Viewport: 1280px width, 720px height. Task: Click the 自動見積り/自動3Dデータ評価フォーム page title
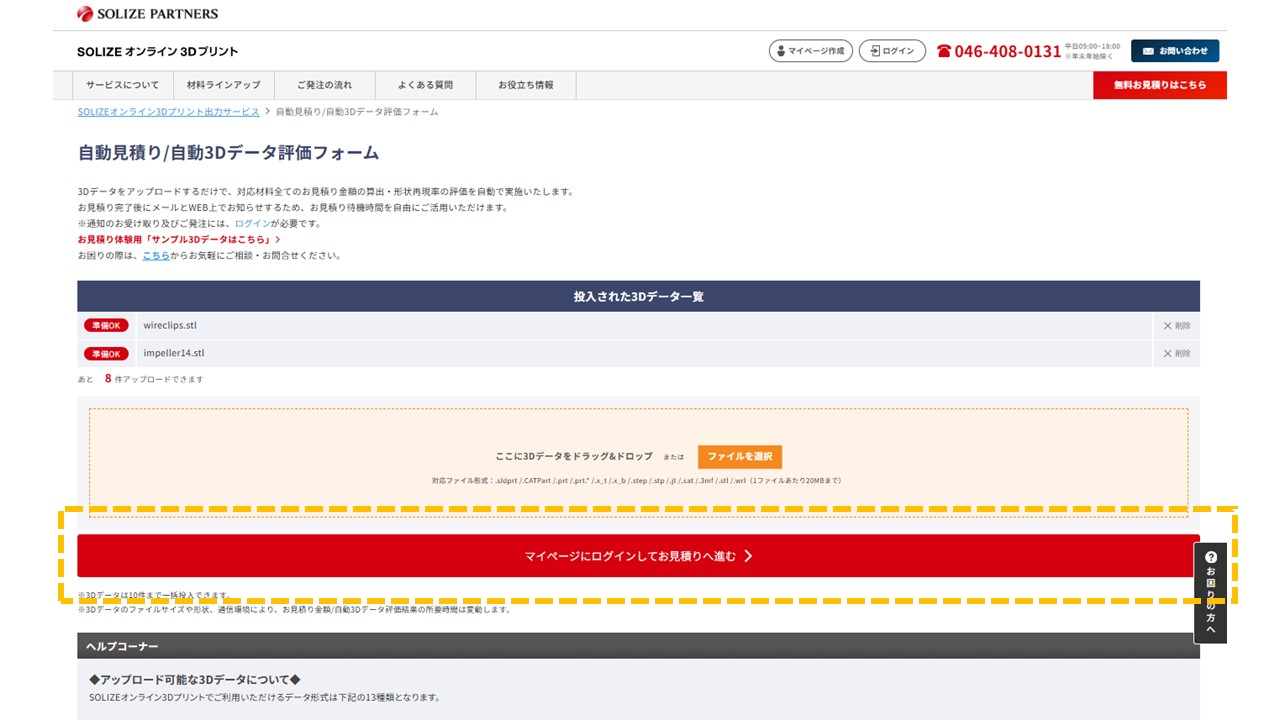(x=228, y=153)
